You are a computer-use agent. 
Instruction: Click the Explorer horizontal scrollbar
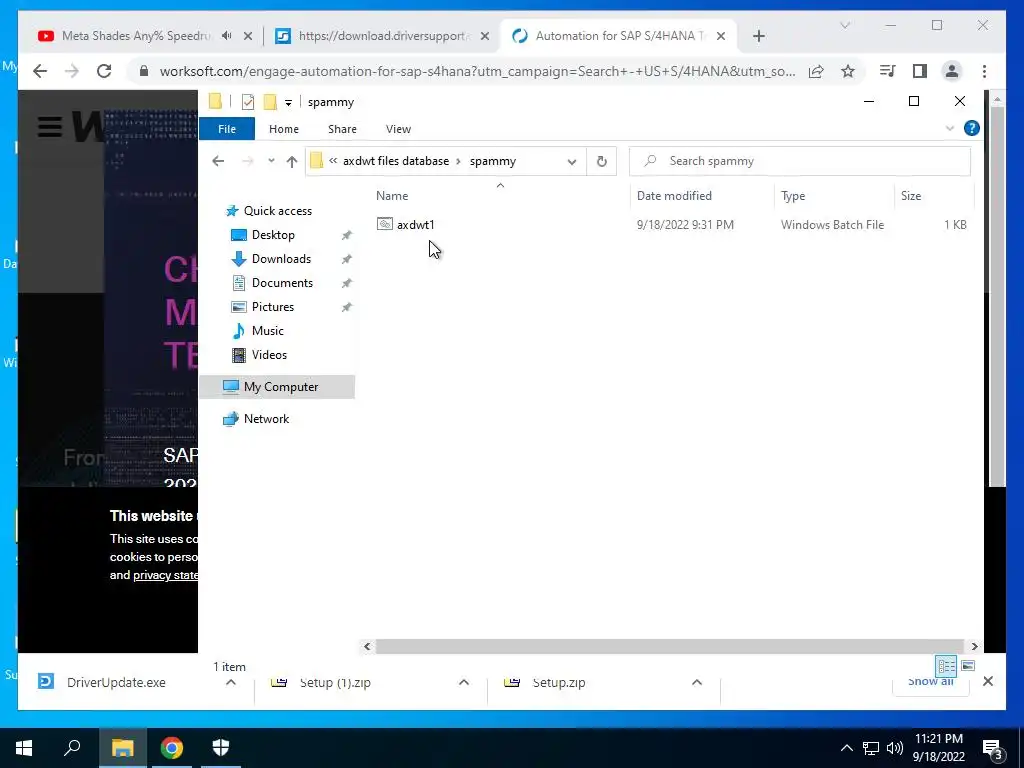(x=670, y=647)
